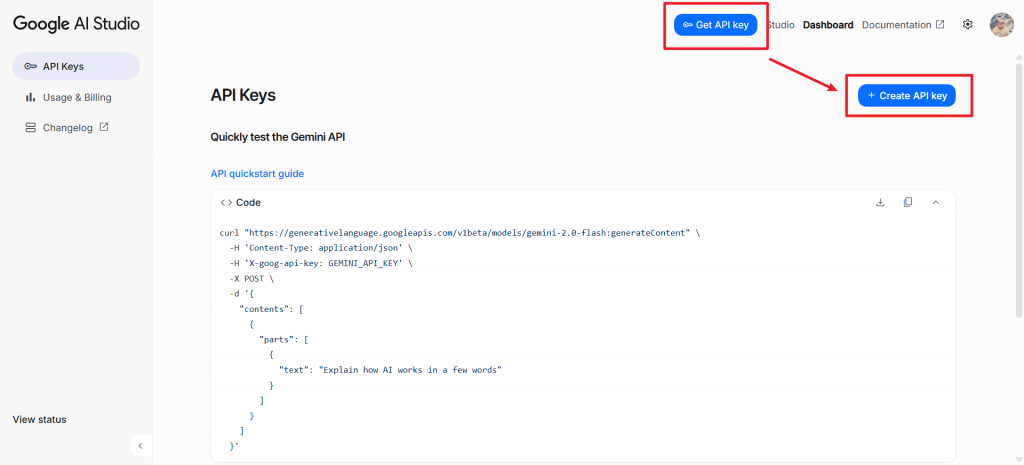Click the Get API key button

pos(716,25)
